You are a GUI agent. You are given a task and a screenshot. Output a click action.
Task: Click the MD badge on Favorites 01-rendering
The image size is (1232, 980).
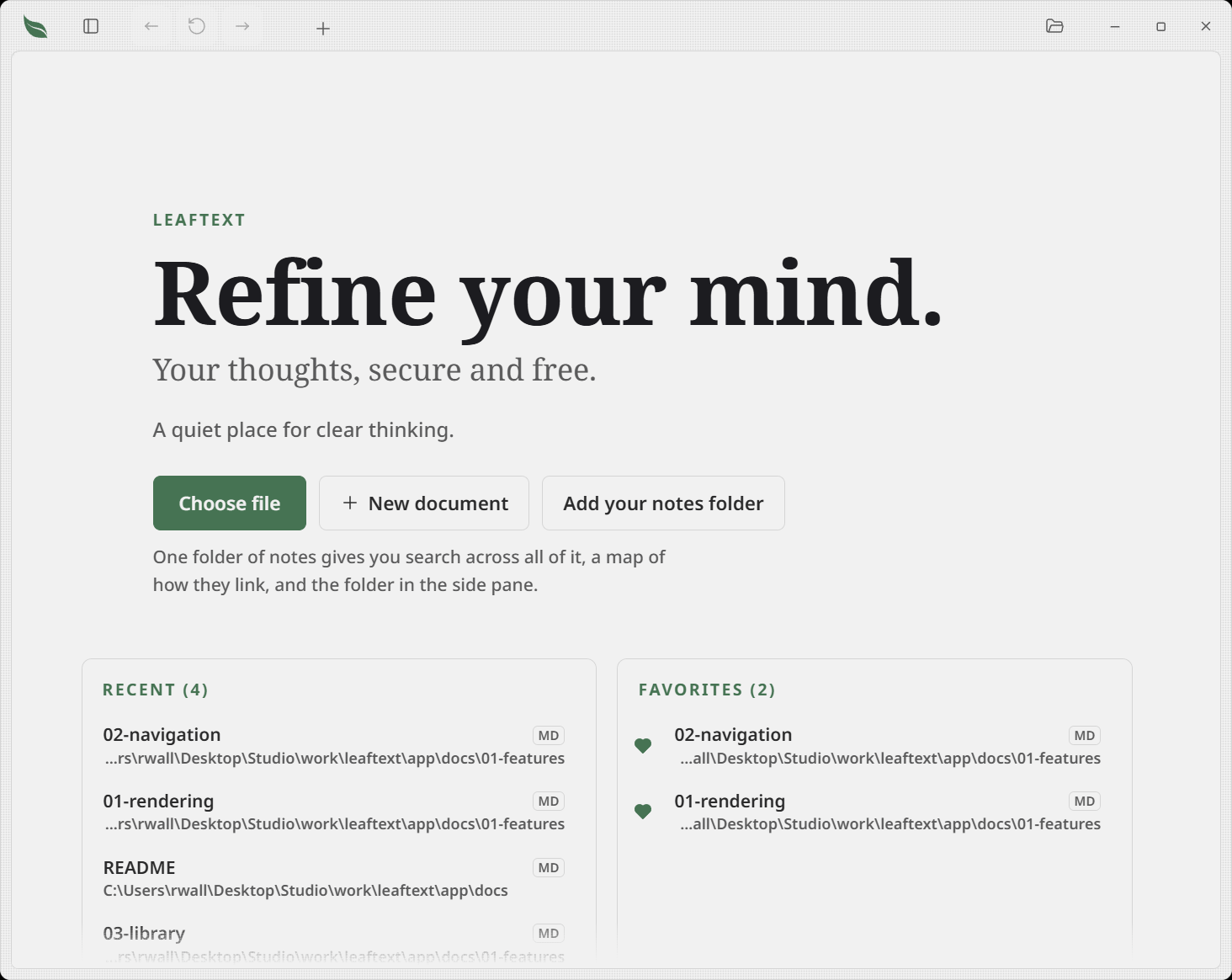click(x=1085, y=802)
